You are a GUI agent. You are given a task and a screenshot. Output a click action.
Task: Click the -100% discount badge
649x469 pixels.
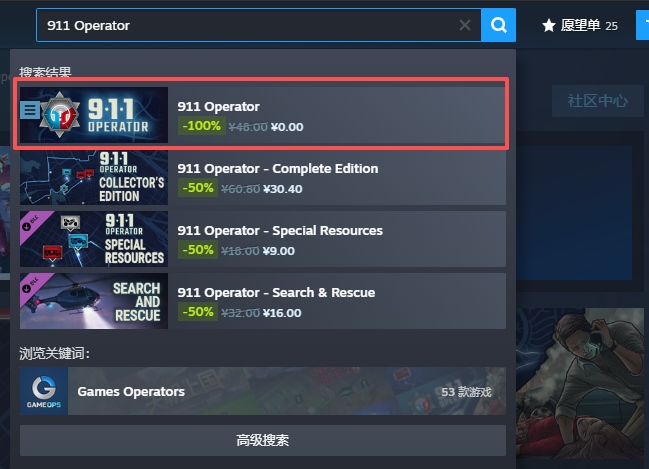(202, 126)
